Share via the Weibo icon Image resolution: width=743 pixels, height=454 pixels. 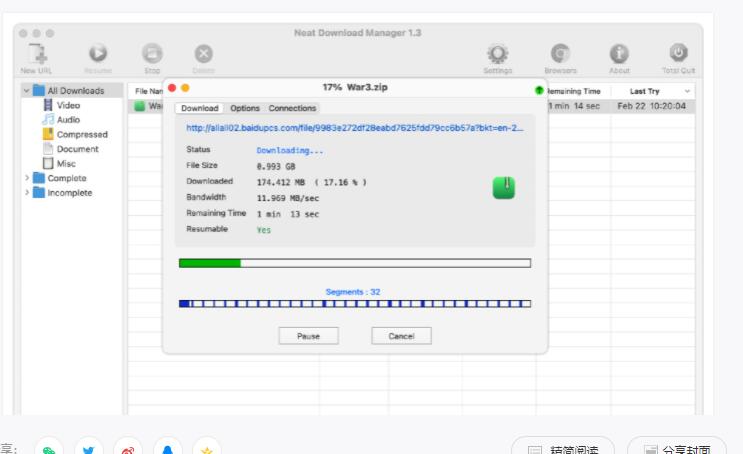128,448
